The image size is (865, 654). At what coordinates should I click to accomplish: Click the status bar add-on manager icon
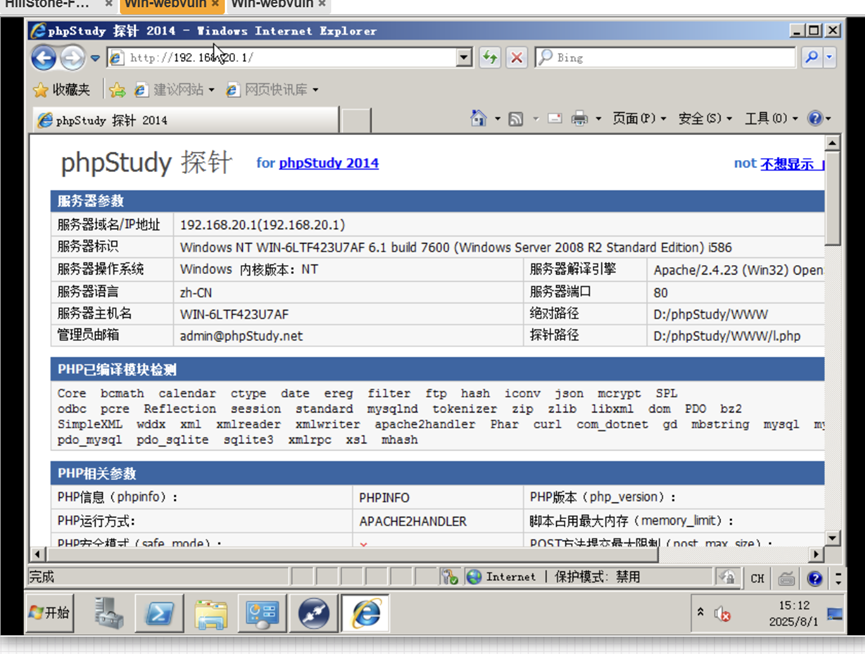click(450, 577)
